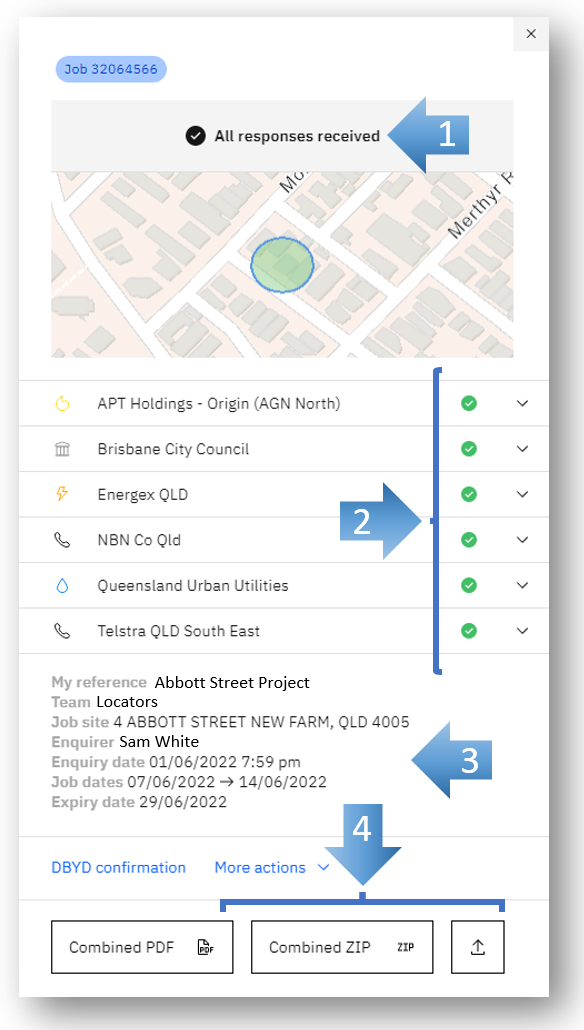Click the NBN Co Qld name
Image resolution: width=584 pixels, height=1030 pixels.
(139, 540)
